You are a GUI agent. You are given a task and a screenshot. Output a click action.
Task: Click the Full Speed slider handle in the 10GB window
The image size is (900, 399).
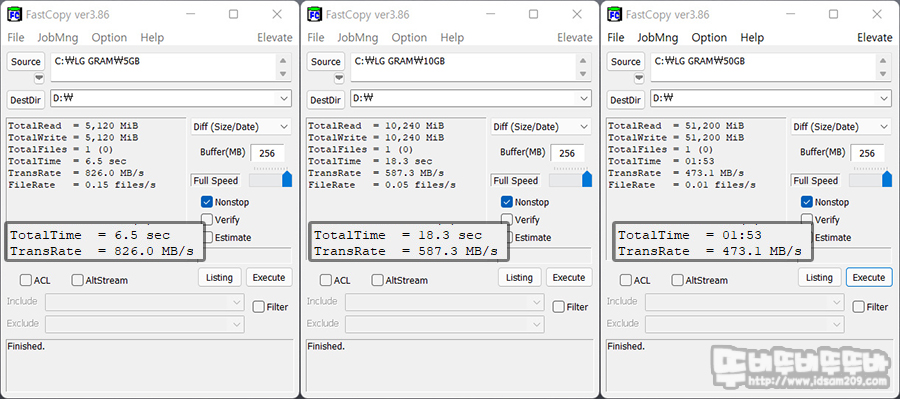click(587, 179)
